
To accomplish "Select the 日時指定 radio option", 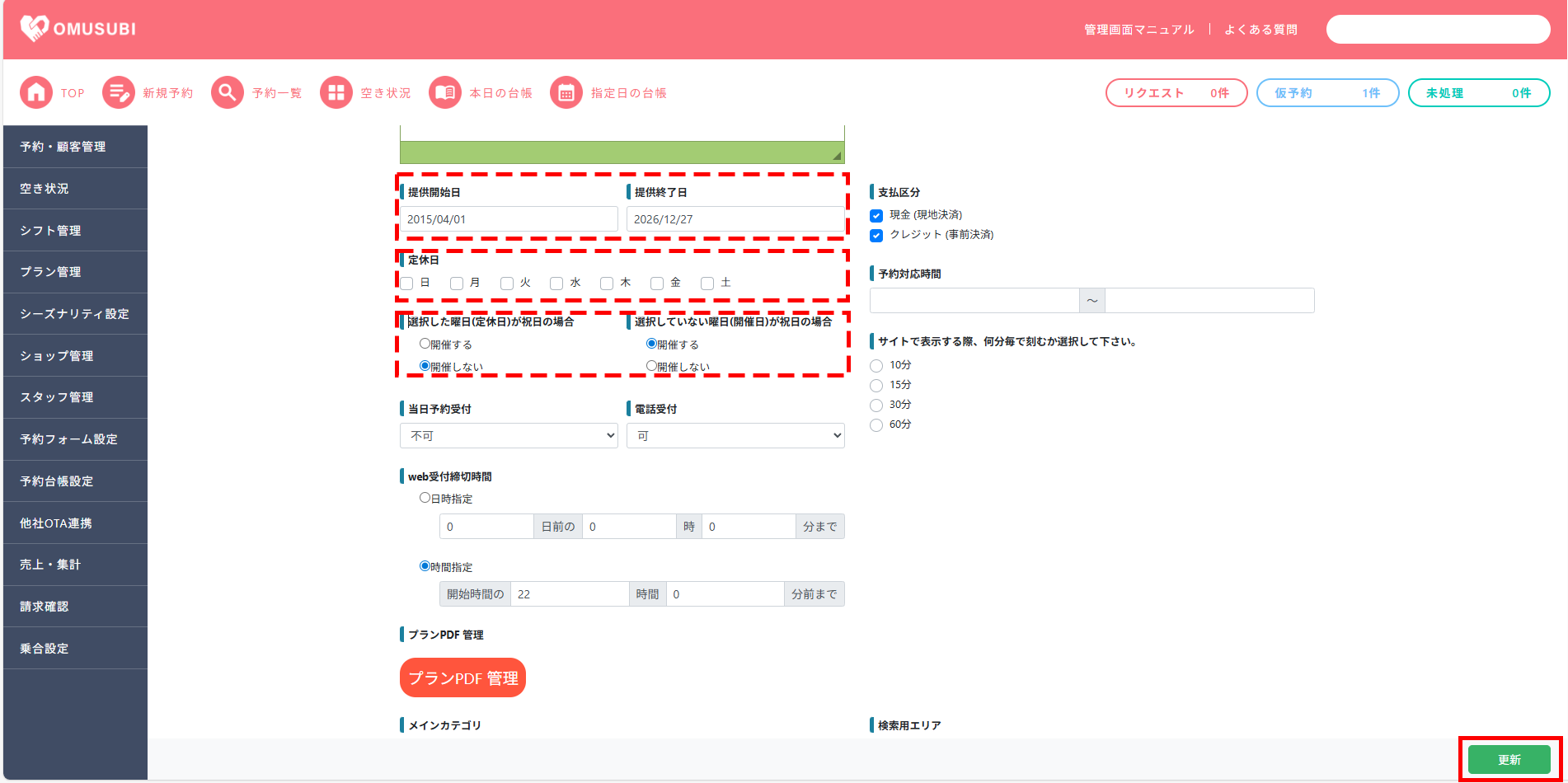I will click(x=425, y=498).
